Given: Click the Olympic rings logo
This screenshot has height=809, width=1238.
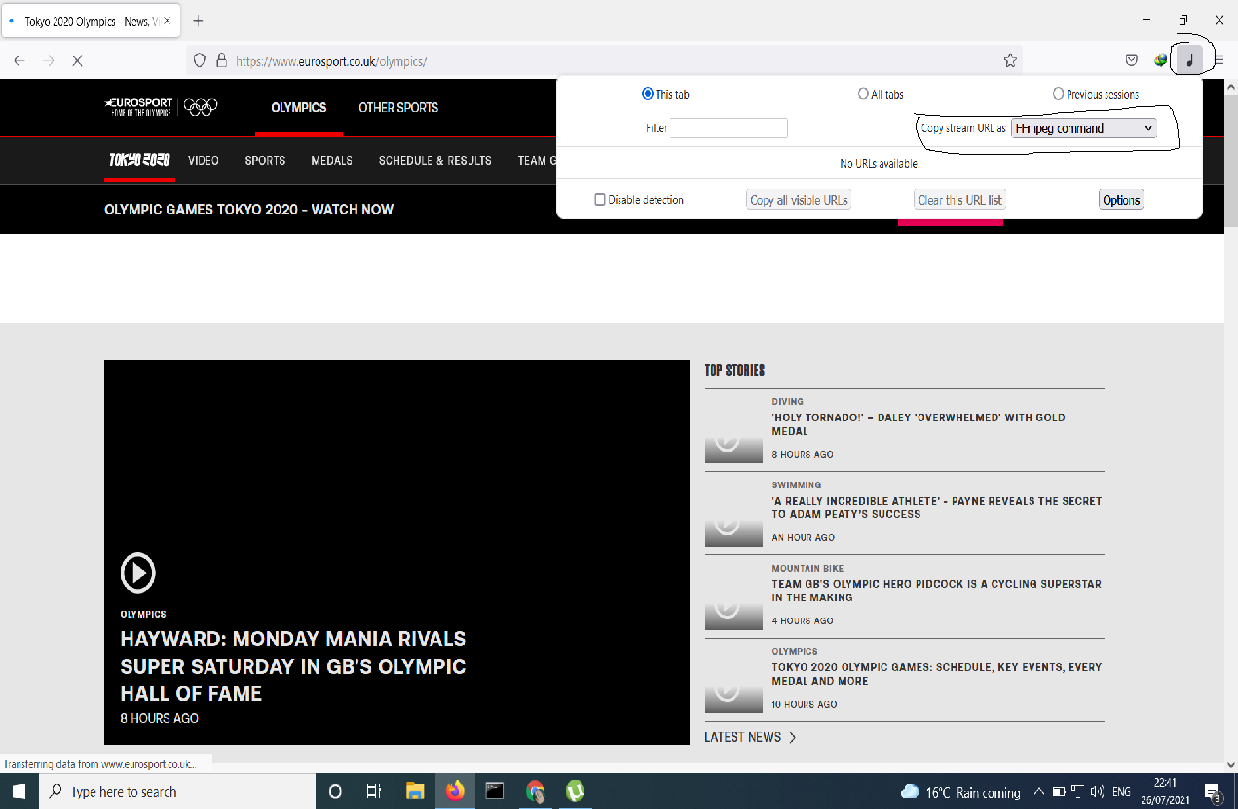Looking at the screenshot, I should (201, 107).
